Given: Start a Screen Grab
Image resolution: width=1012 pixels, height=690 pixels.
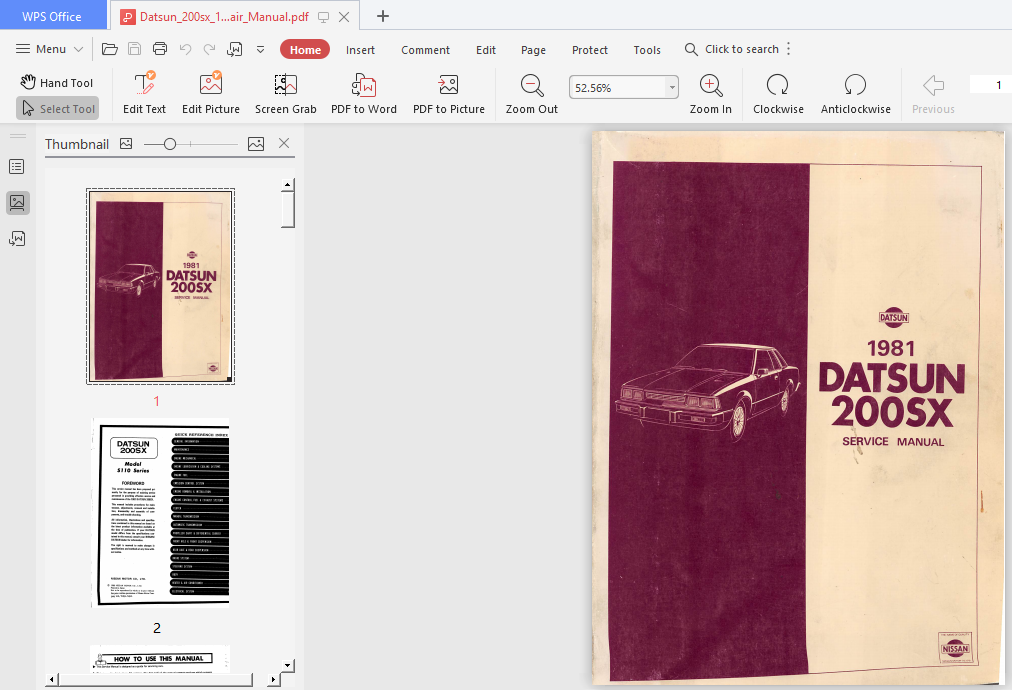Looking at the screenshot, I should (285, 93).
